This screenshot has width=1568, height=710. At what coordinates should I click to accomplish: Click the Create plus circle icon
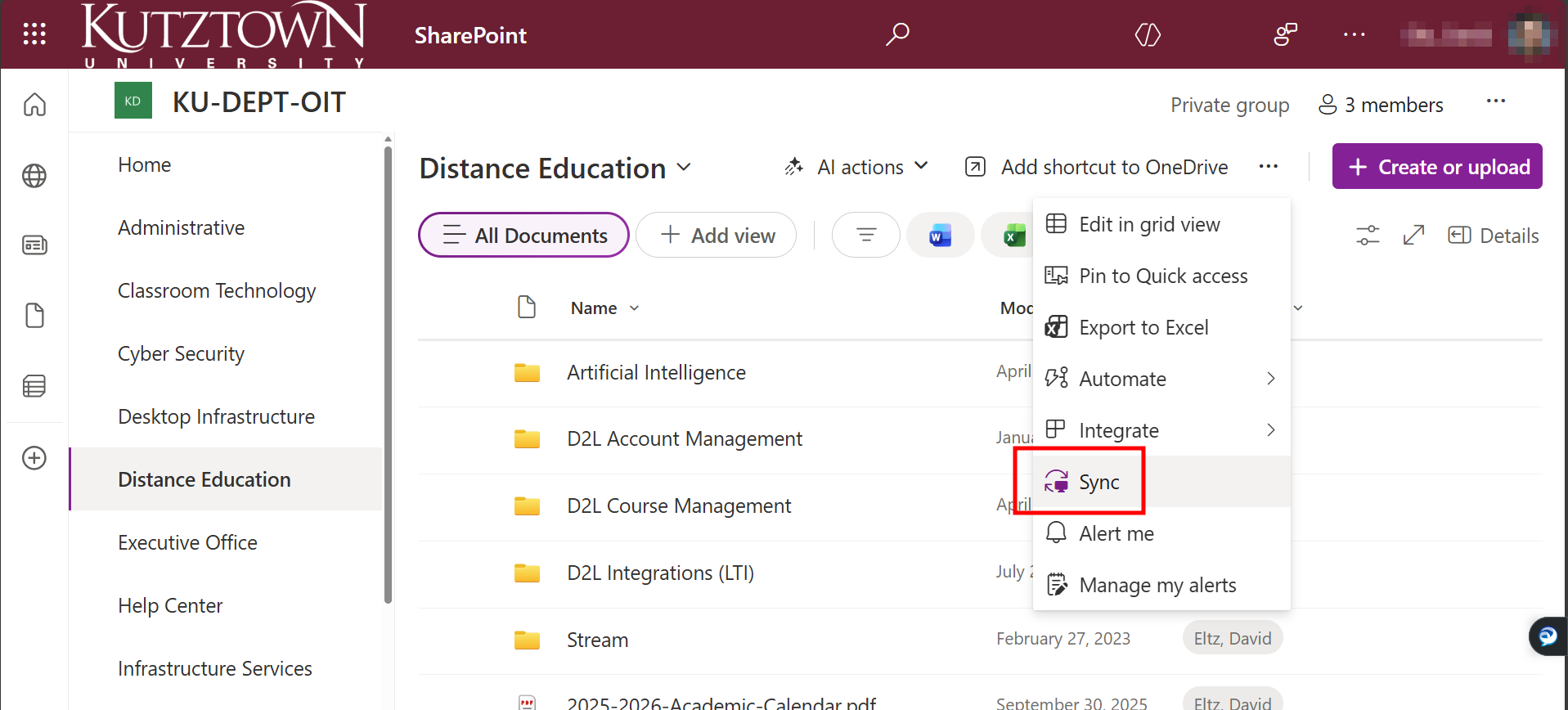pyautogui.click(x=34, y=458)
